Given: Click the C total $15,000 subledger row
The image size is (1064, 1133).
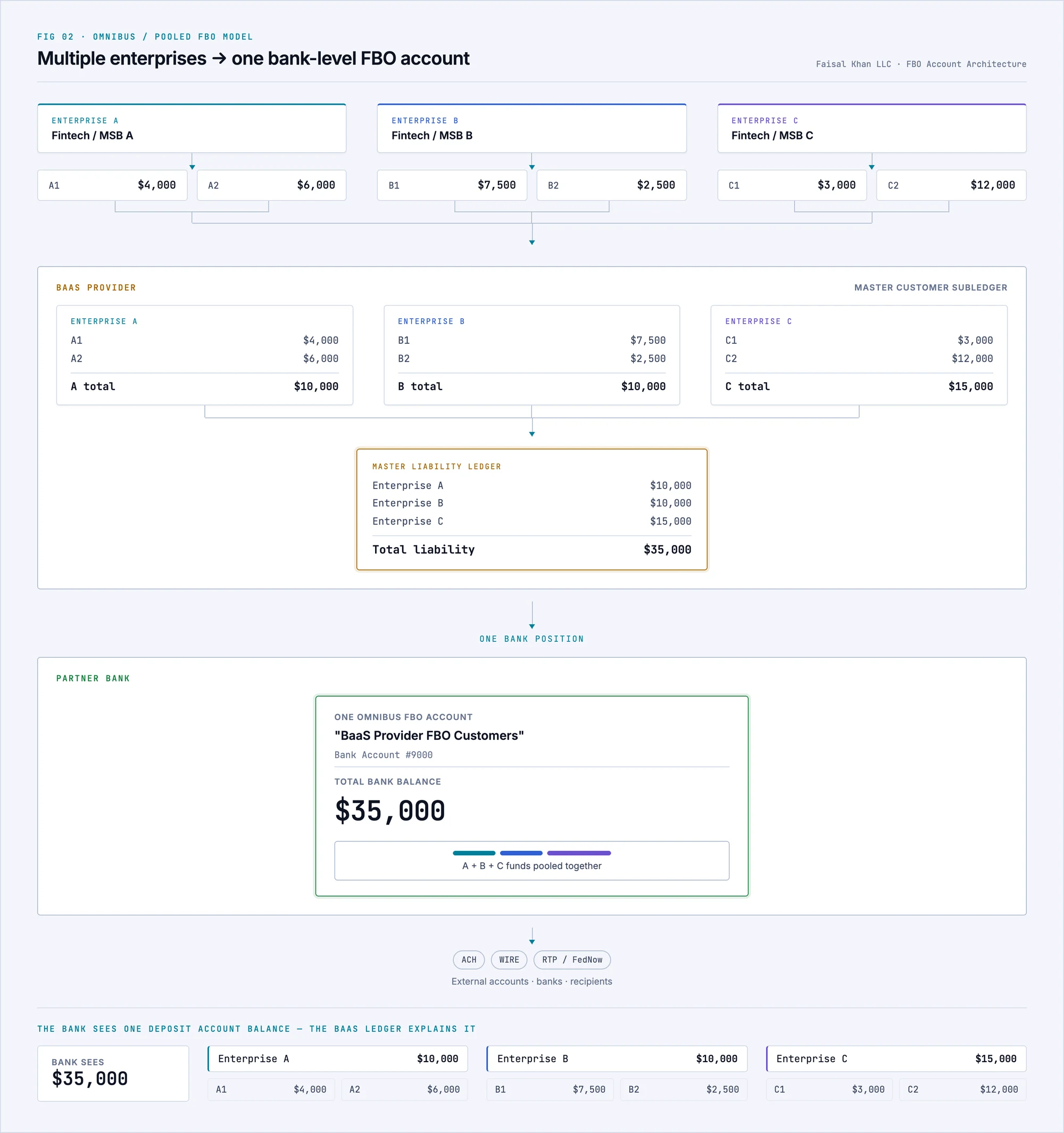Looking at the screenshot, I should 859,386.
